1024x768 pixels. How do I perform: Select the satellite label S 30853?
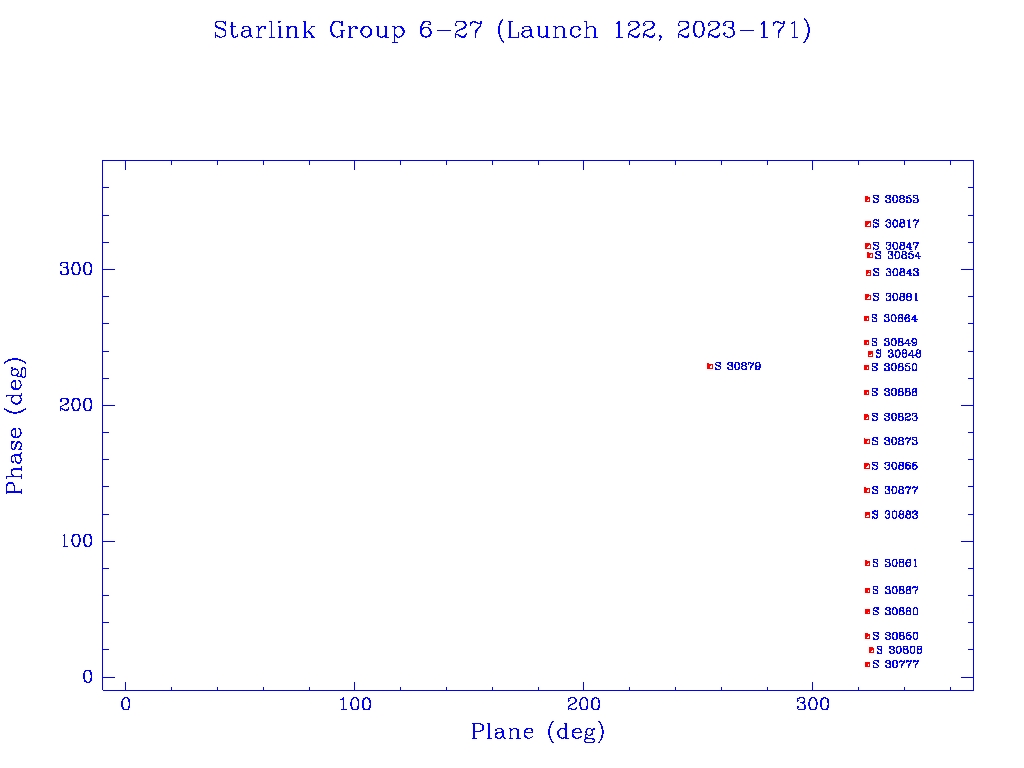[896, 199]
